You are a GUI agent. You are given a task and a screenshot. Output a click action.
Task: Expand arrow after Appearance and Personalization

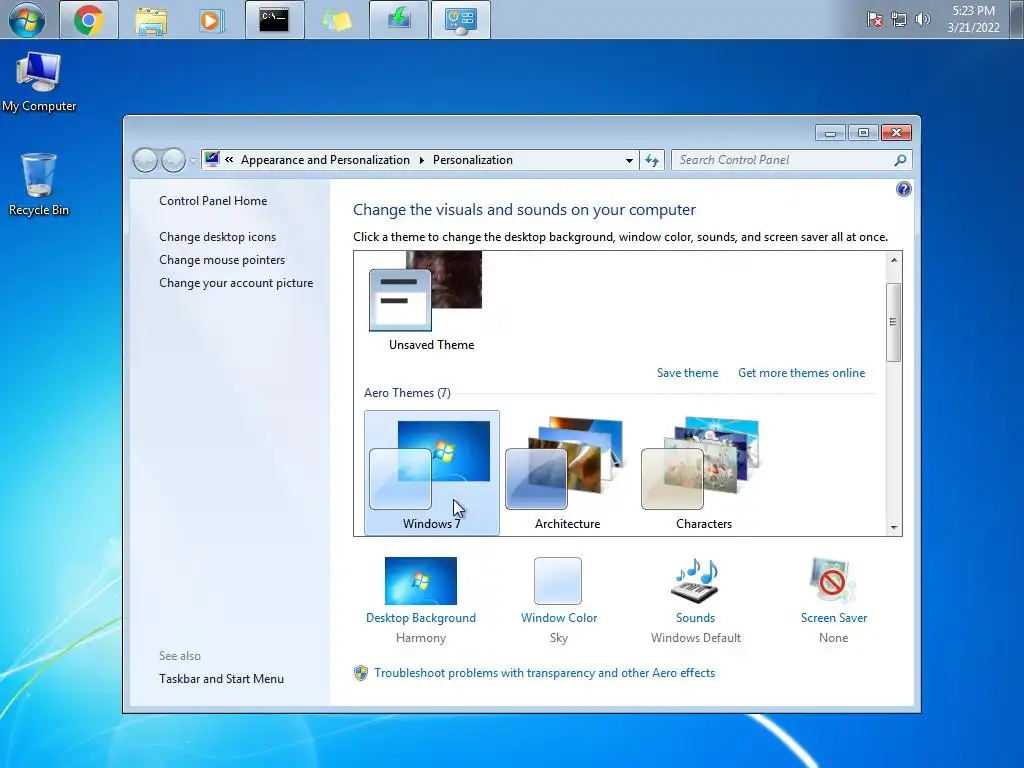421,160
